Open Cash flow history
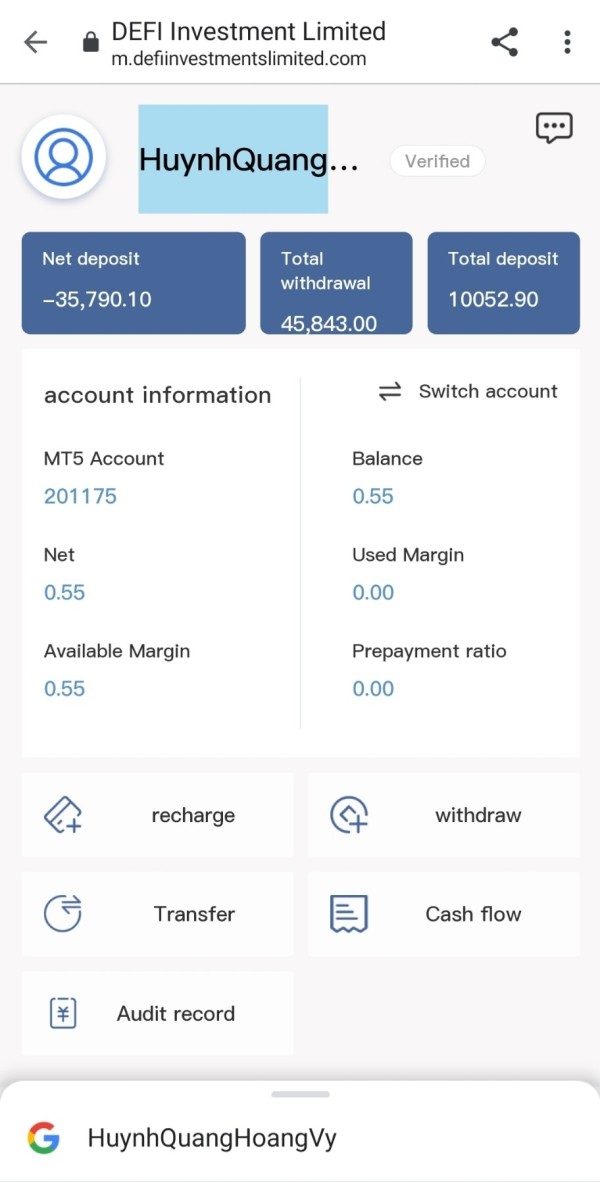The height and width of the screenshot is (1182, 600). 444,914
